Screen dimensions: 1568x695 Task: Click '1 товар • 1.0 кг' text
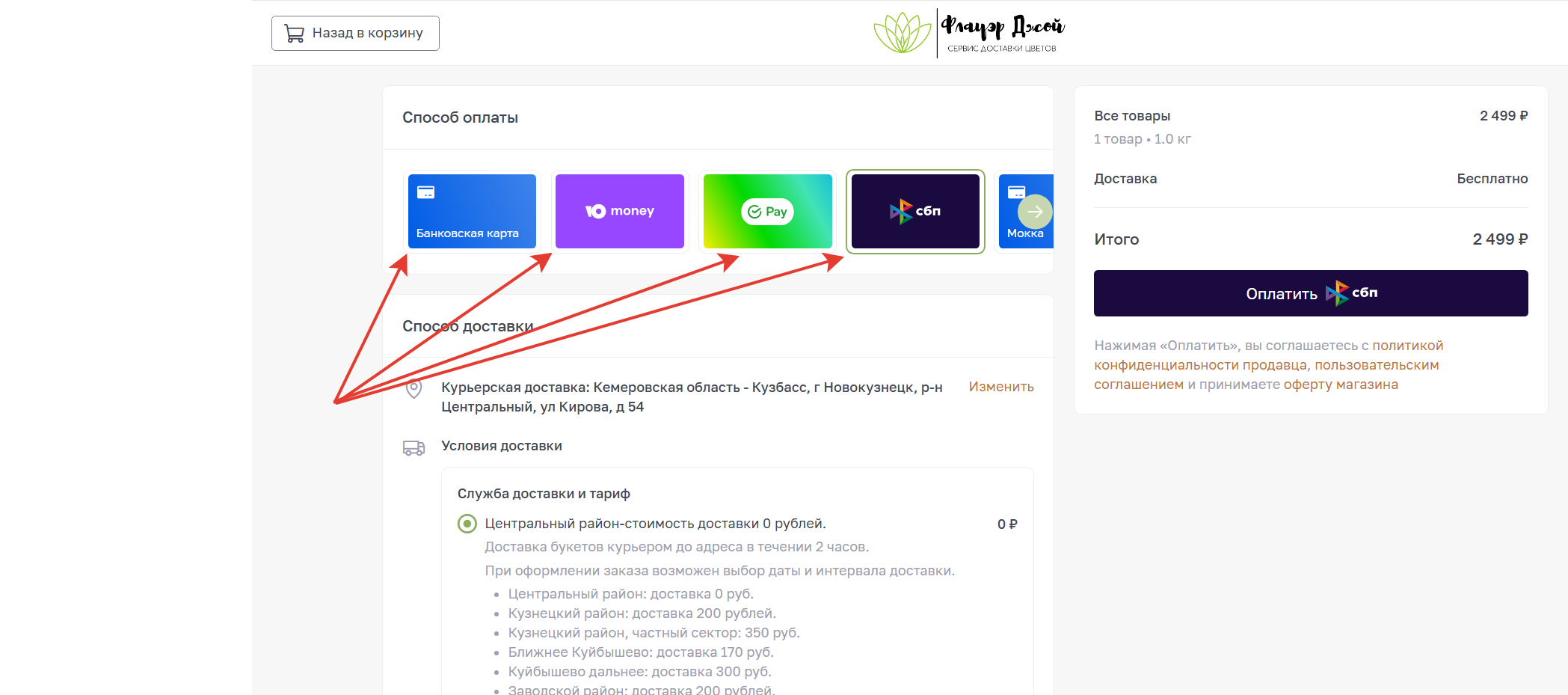[x=1143, y=139]
